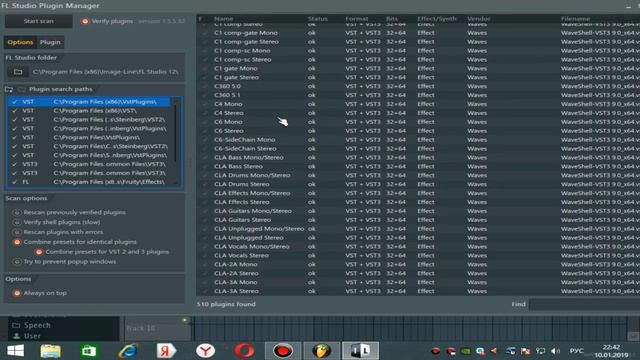Sort plugin list by Status column header

point(318,19)
